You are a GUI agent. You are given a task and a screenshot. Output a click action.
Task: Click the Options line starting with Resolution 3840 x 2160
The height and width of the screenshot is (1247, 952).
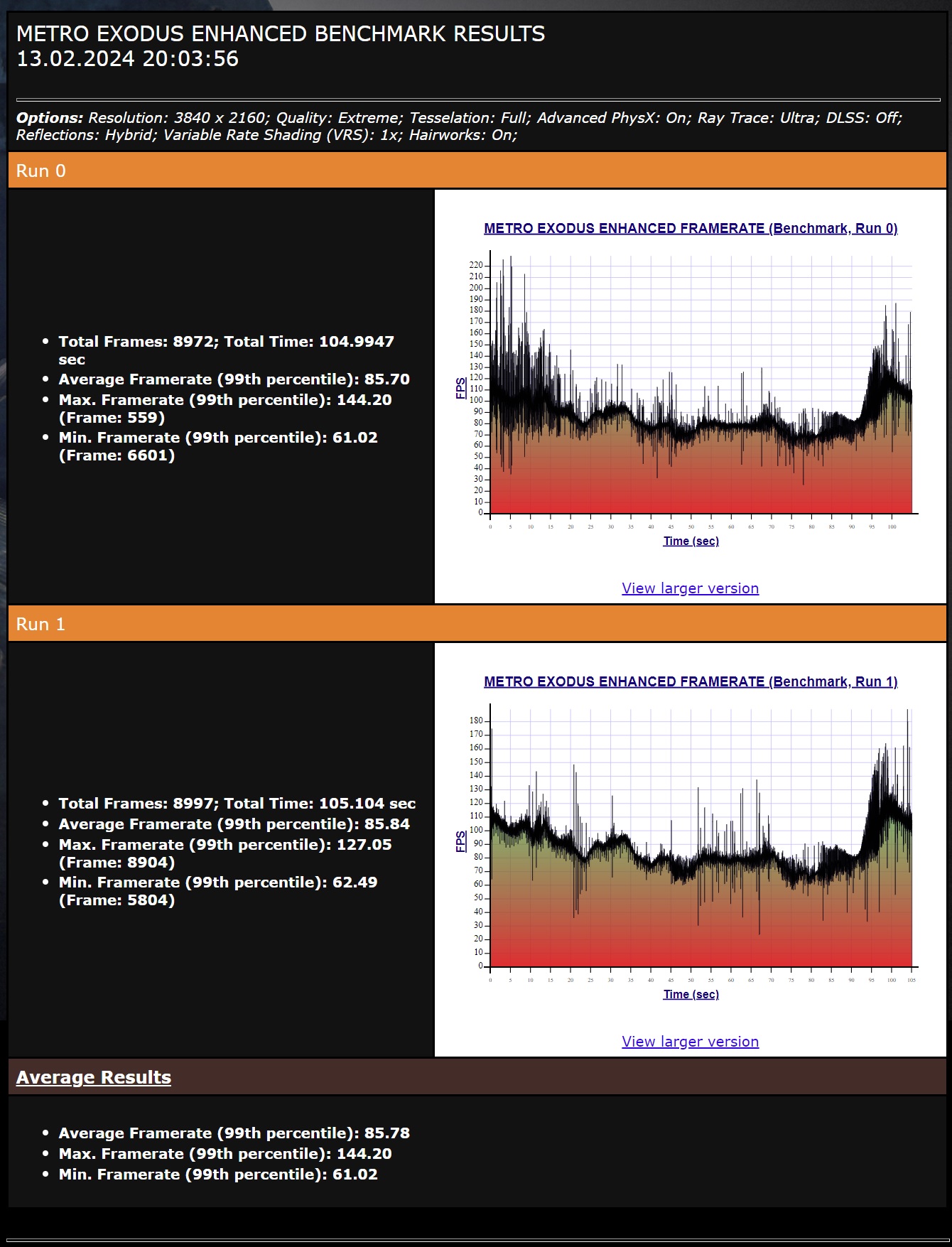tap(459, 118)
